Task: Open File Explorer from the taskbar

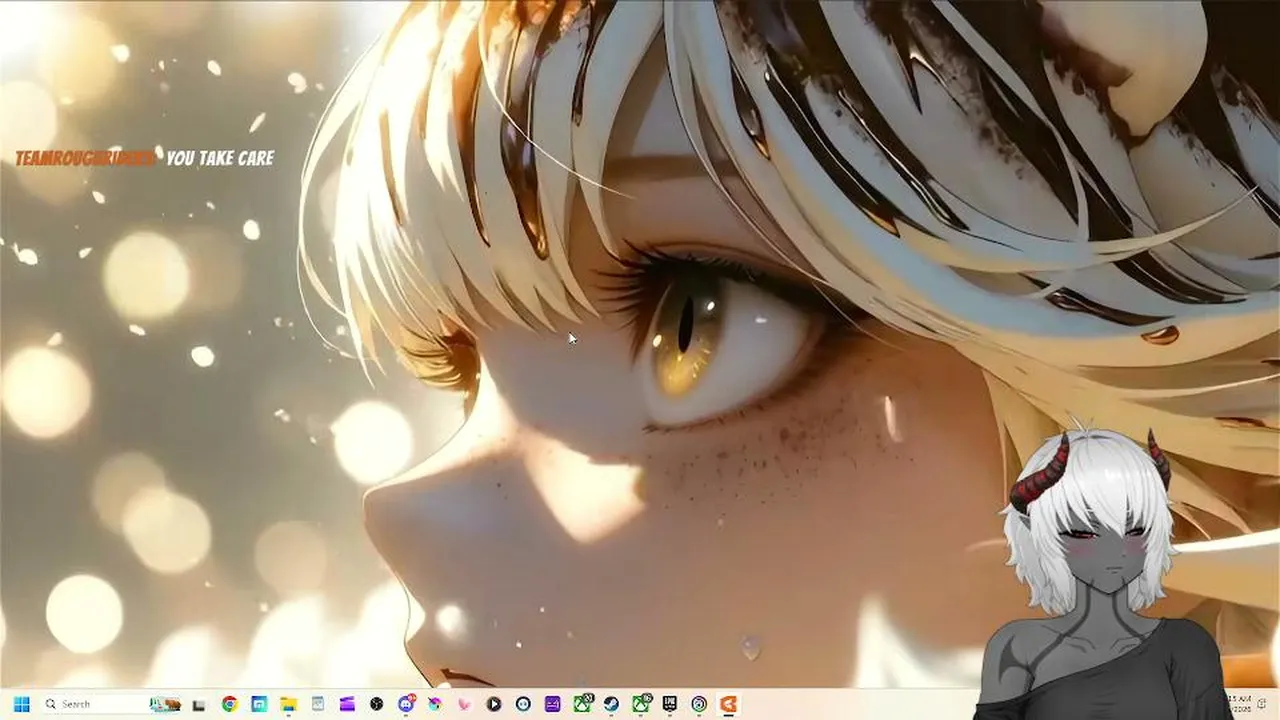Action: pyautogui.click(x=288, y=704)
